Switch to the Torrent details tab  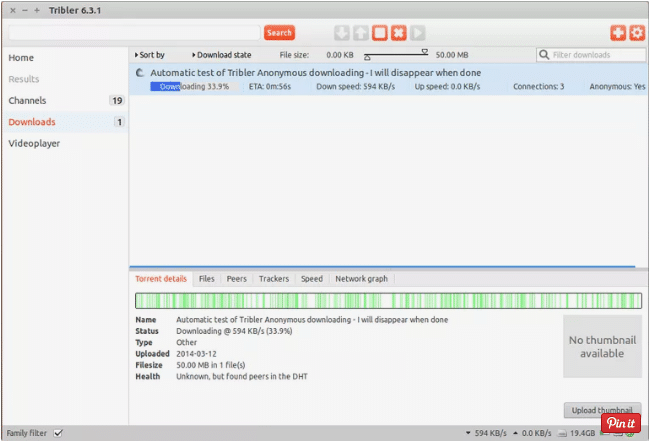tap(161, 279)
